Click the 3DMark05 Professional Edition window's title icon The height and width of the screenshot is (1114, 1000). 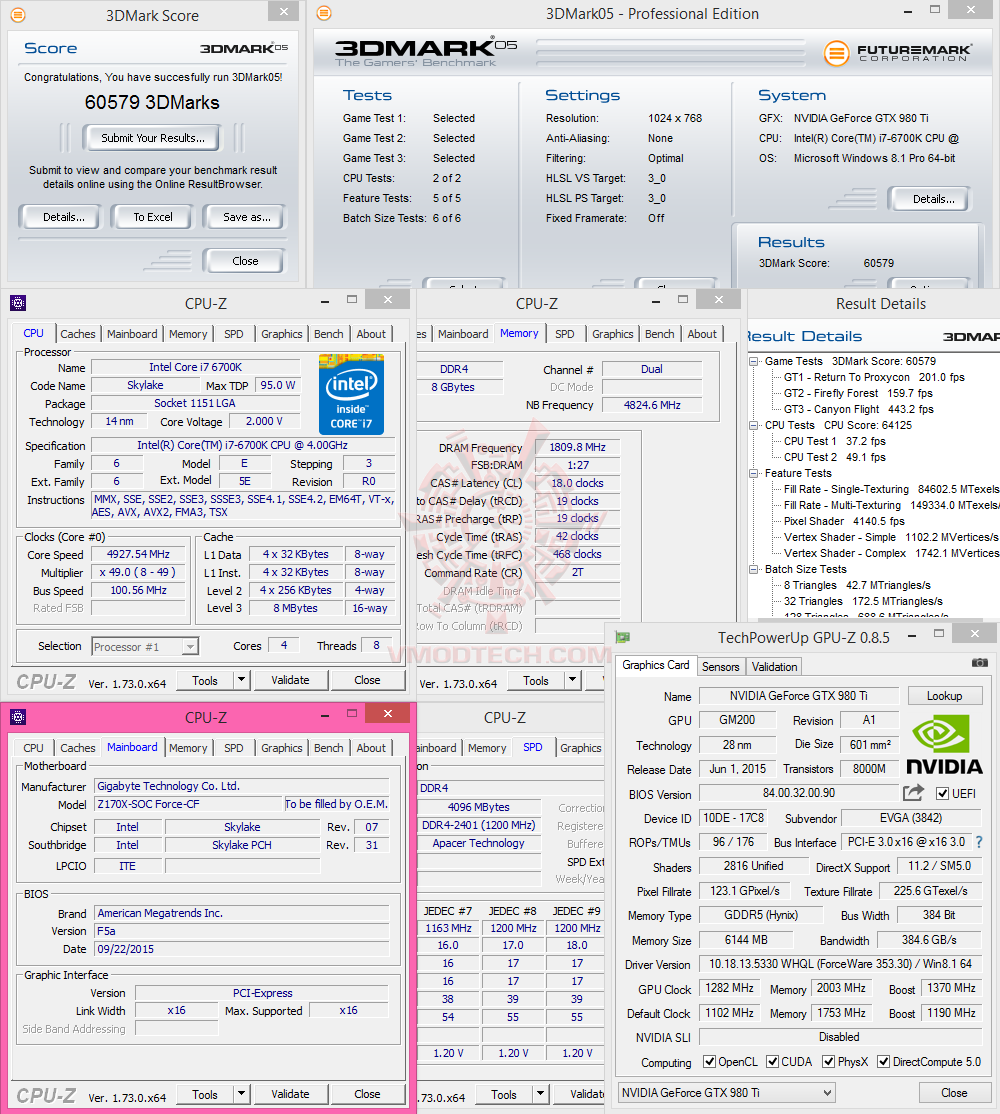[x=324, y=13]
